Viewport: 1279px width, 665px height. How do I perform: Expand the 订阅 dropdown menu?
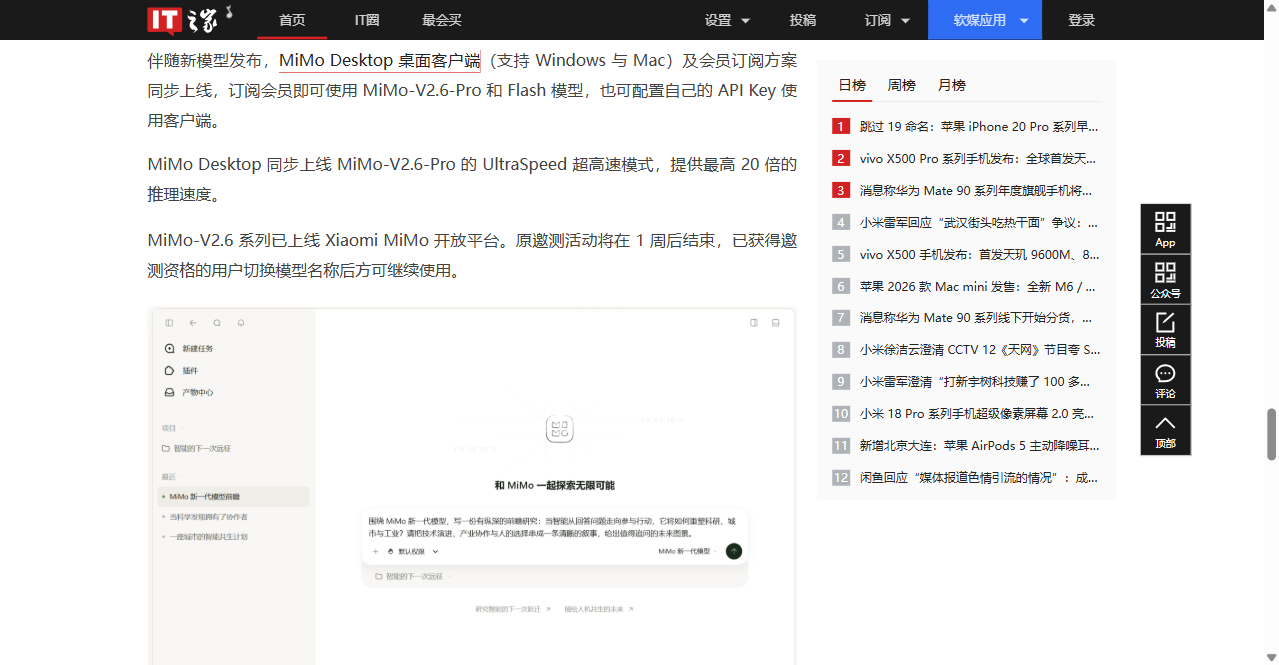(x=887, y=20)
